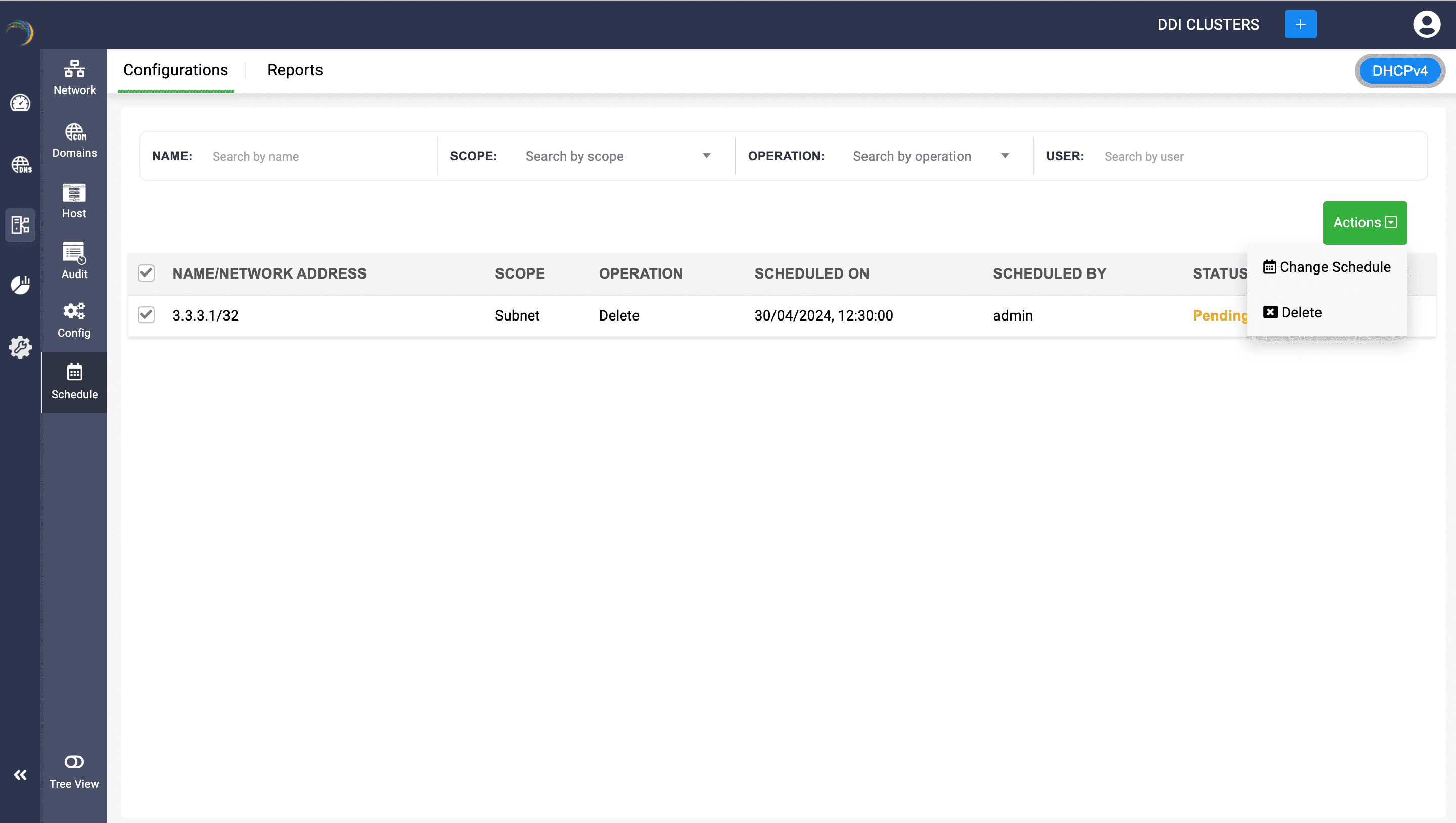The width and height of the screenshot is (1456, 823).
Task: Toggle the Tree View switch
Action: click(74, 762)
